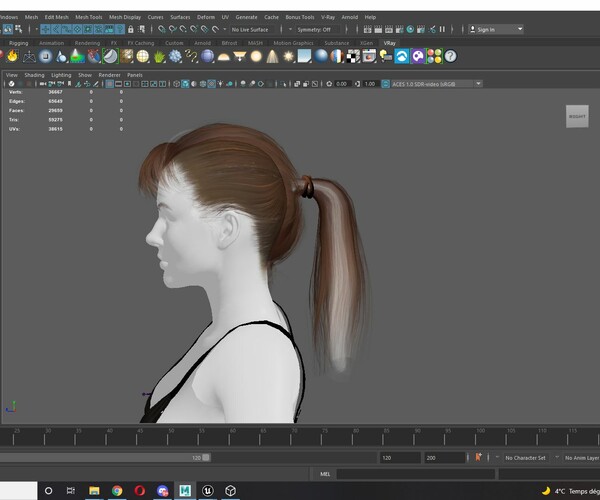Image resolution: width=600 pixels, height=500 pixels.
Task: Toggle viewport smooth shade all blue cube
Action: [185, 84]
